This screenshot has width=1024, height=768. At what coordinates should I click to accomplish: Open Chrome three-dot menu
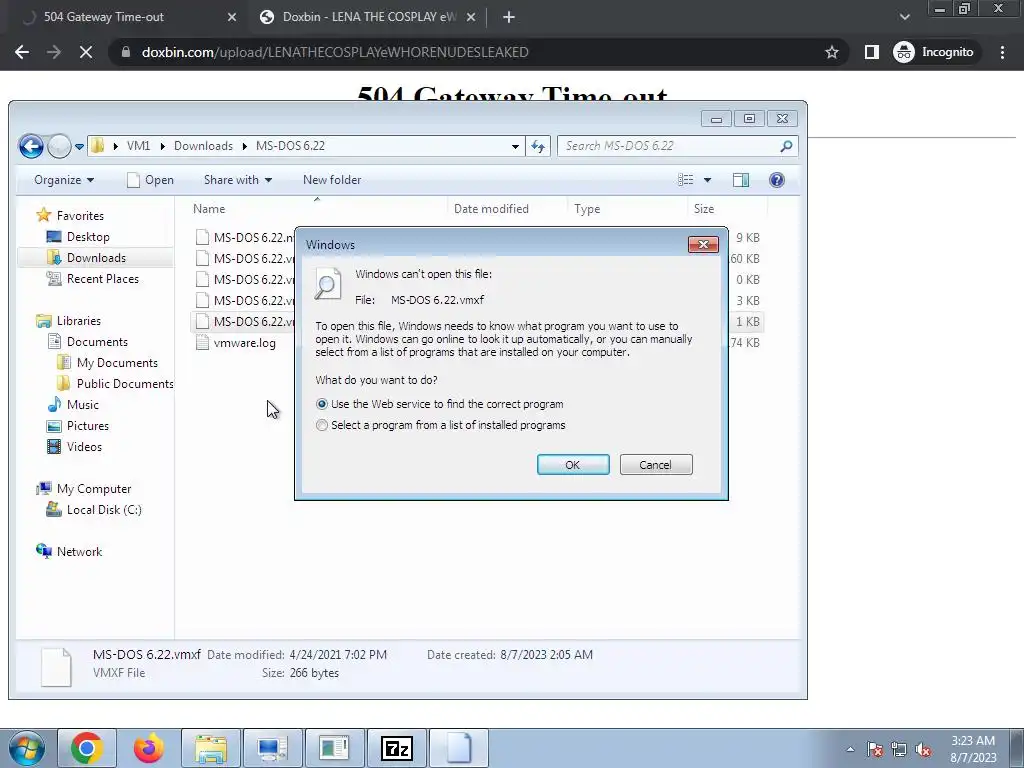tap(1002, 52)
